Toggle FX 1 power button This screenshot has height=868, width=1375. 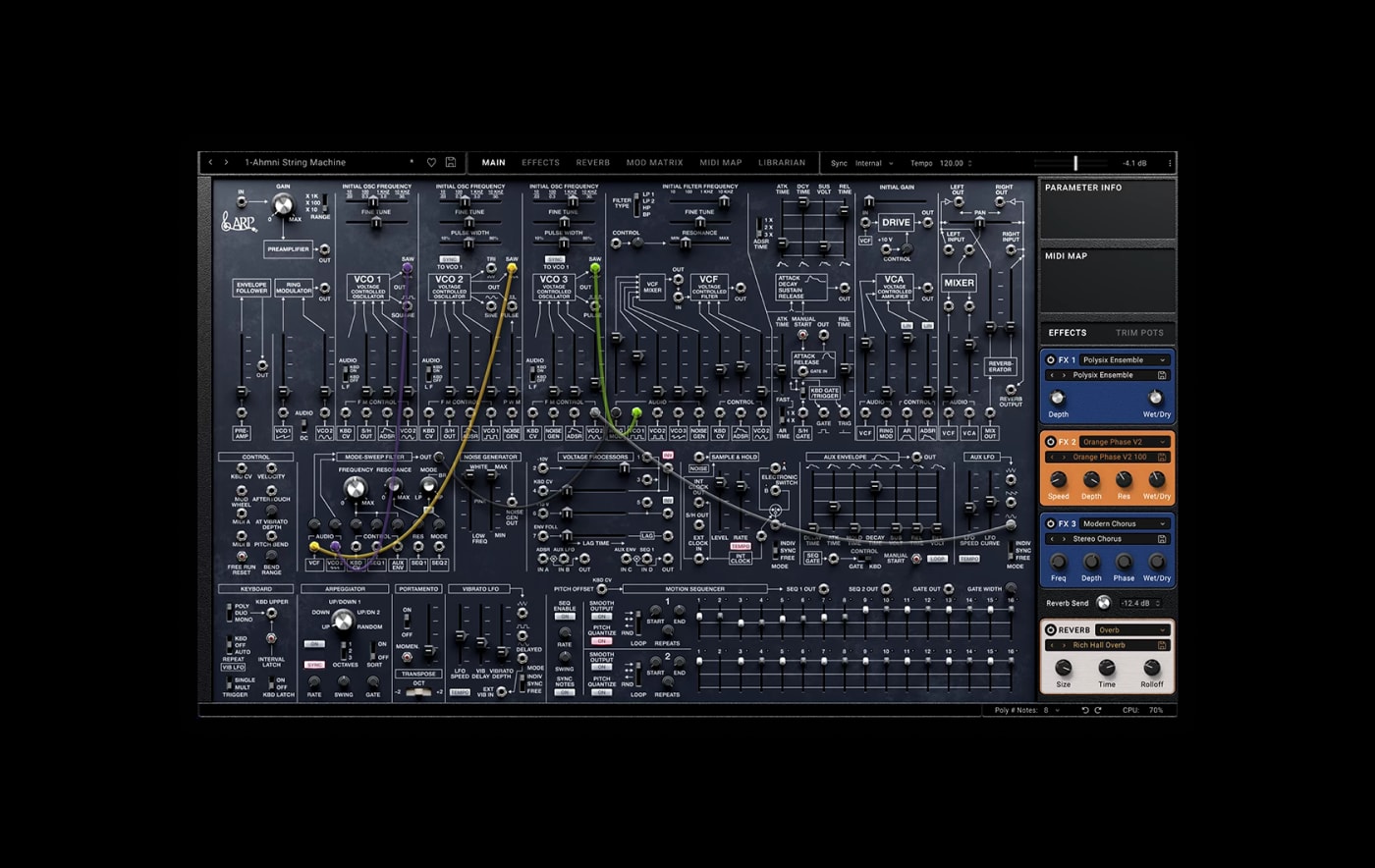point(1051,360)
